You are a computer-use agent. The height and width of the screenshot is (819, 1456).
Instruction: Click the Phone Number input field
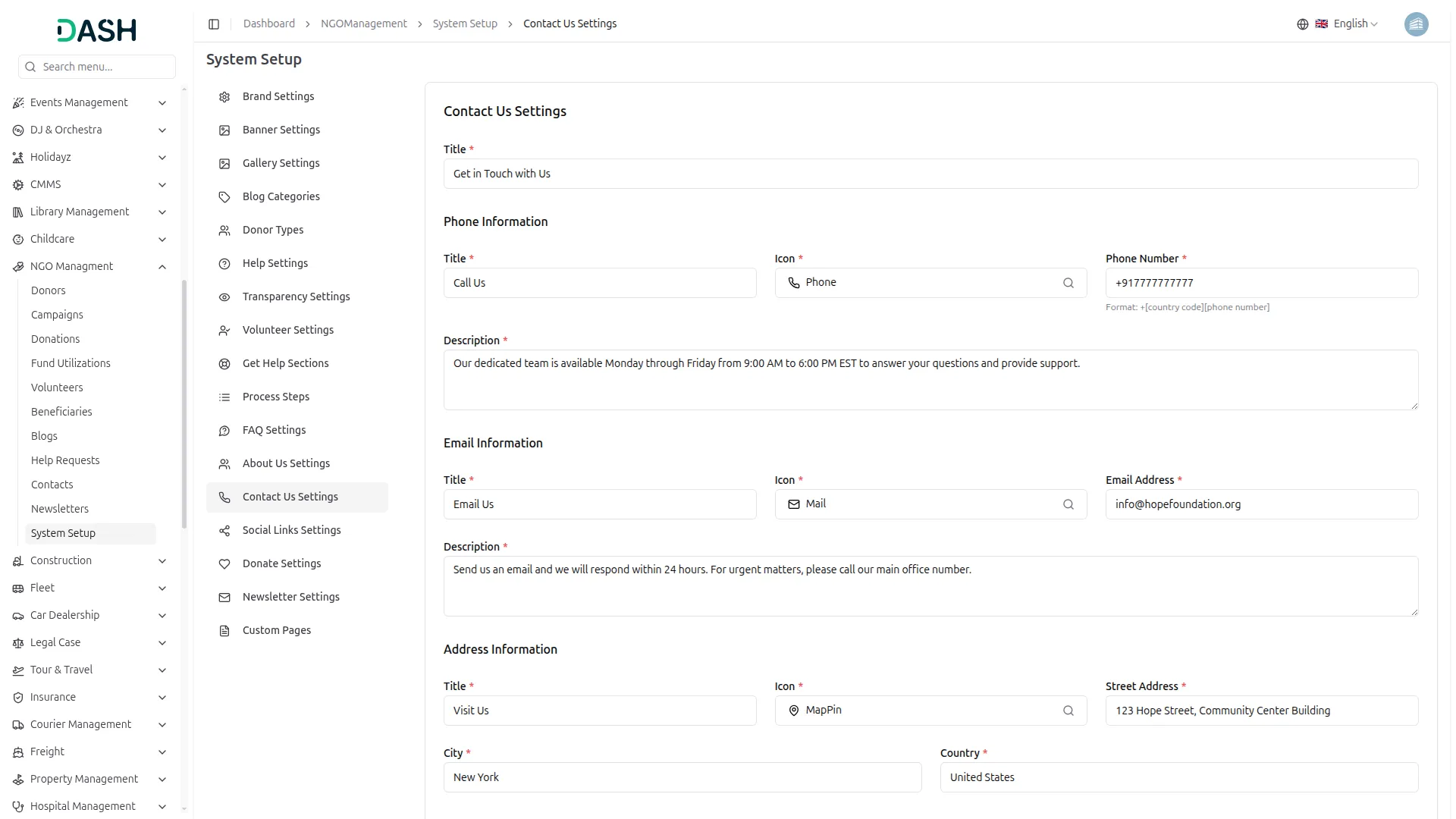[1261, 283]
